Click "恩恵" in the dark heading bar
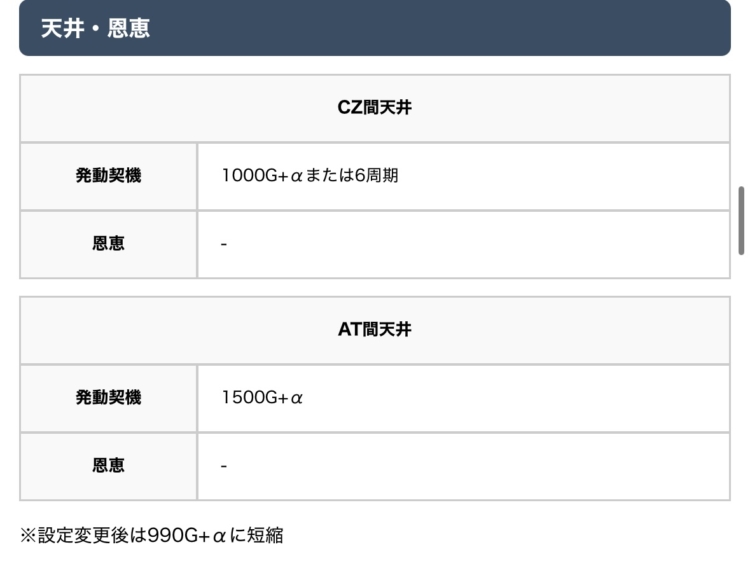Screen dimensions: 750x561 click(129, 29)
